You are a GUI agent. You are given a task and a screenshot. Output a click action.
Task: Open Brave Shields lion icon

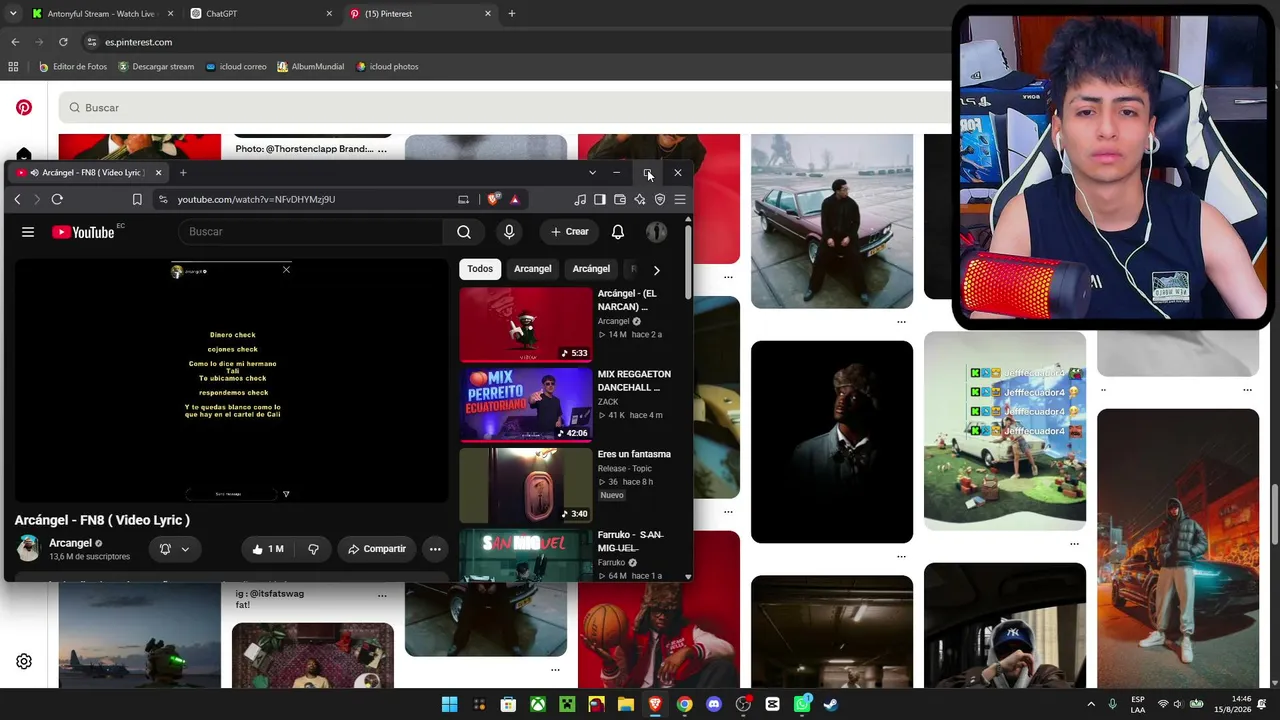(493, 199)
